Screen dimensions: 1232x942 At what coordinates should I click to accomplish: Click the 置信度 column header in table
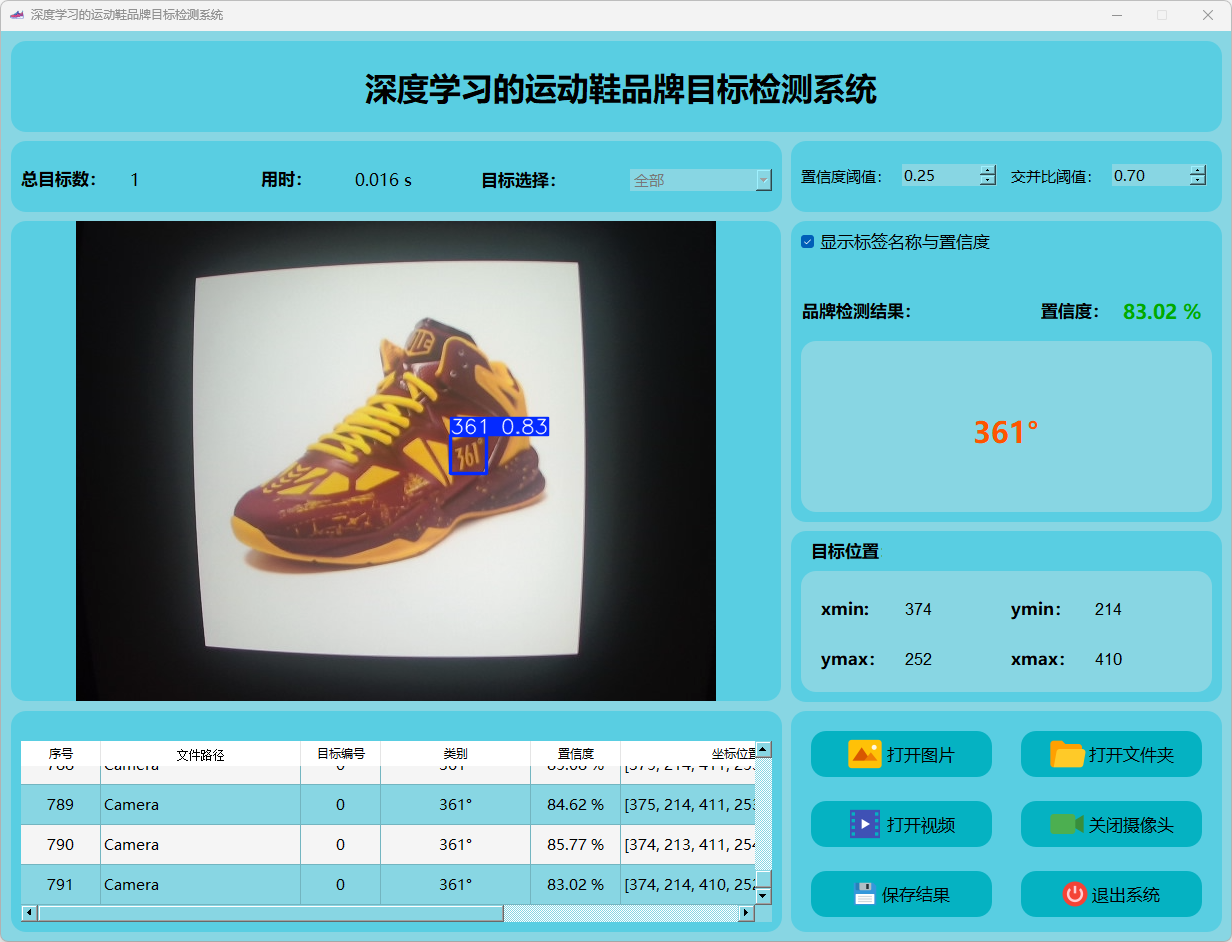click(x=575, y=754)
